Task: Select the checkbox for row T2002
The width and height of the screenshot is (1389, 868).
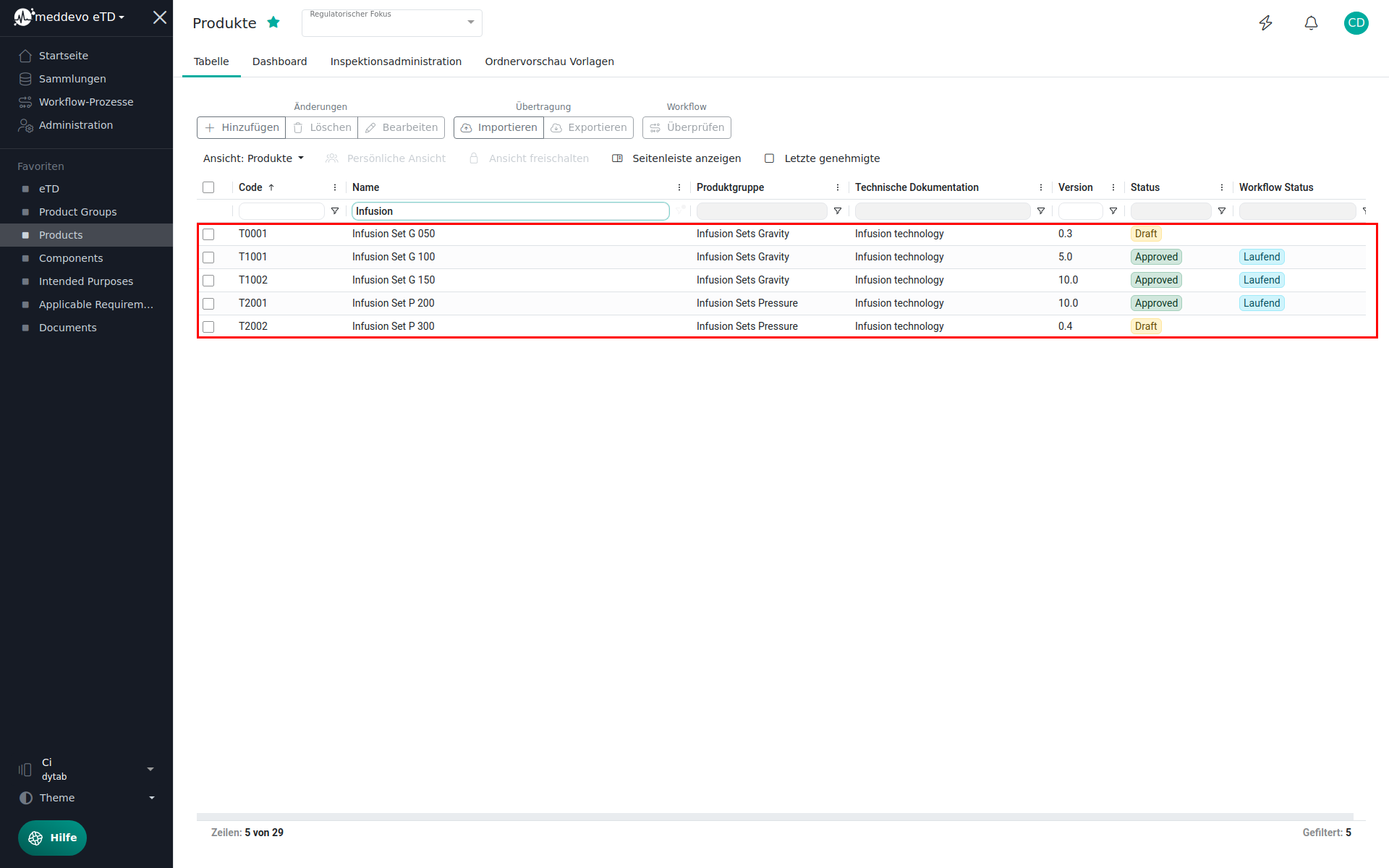Action: 208,327
